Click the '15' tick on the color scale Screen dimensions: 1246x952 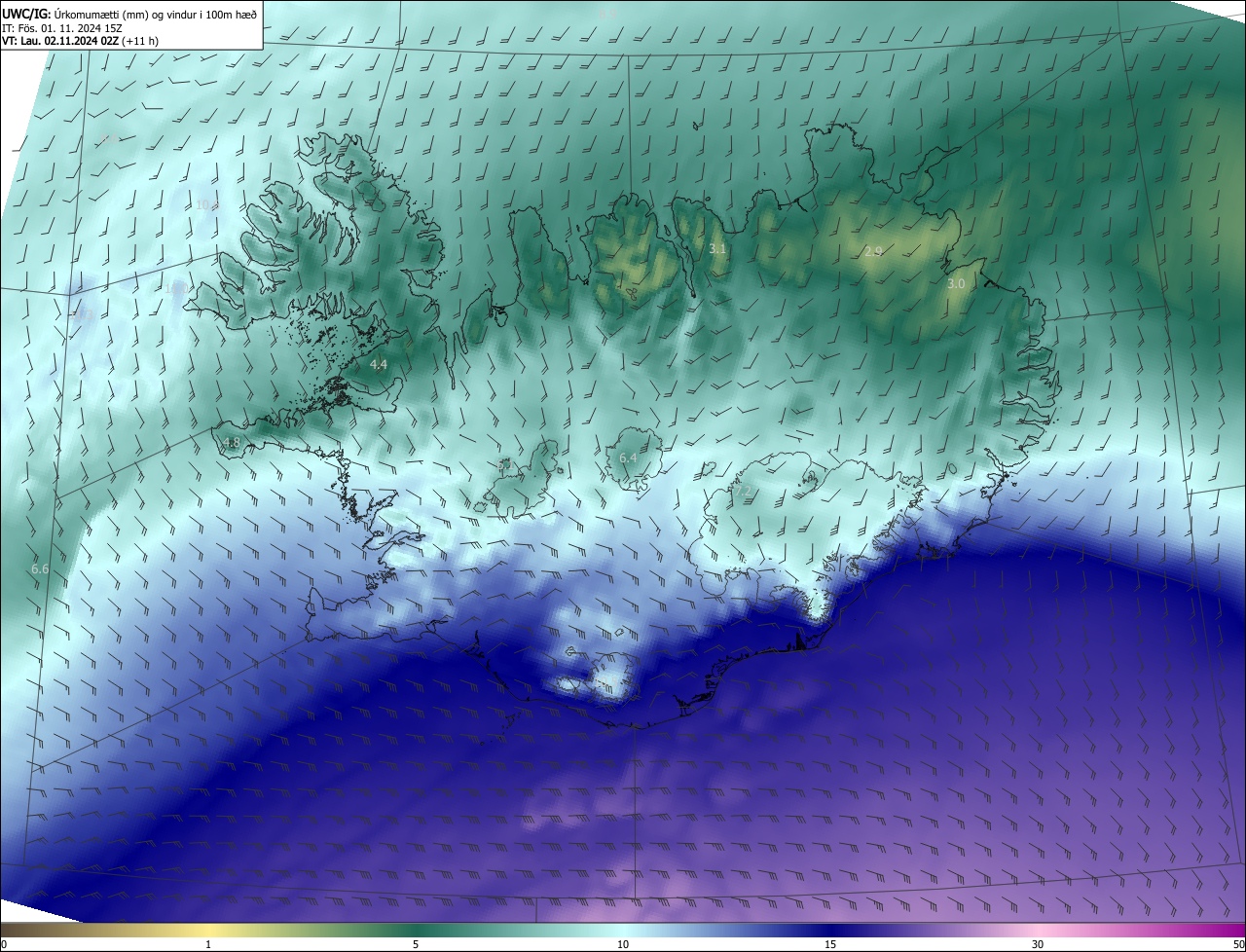click(x=830, y=944)
